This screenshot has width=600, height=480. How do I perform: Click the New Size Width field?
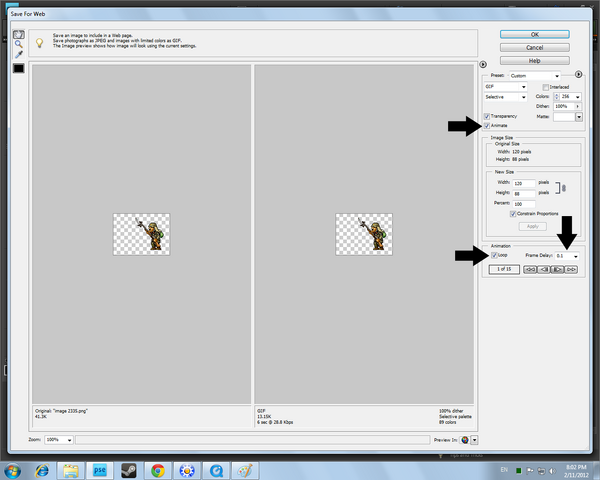[x=523, y=183]
